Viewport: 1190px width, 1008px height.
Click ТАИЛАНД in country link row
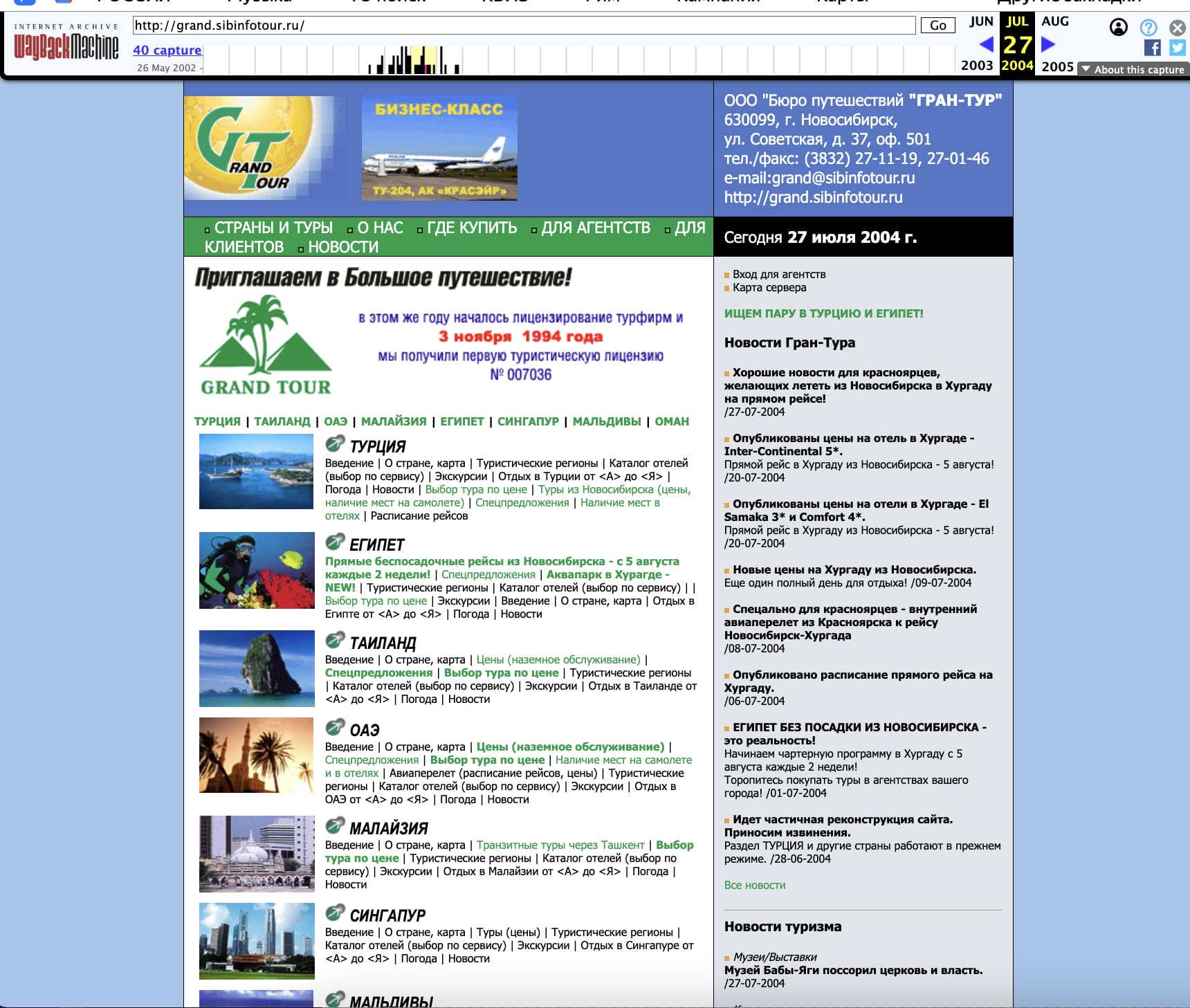(282, 421)
